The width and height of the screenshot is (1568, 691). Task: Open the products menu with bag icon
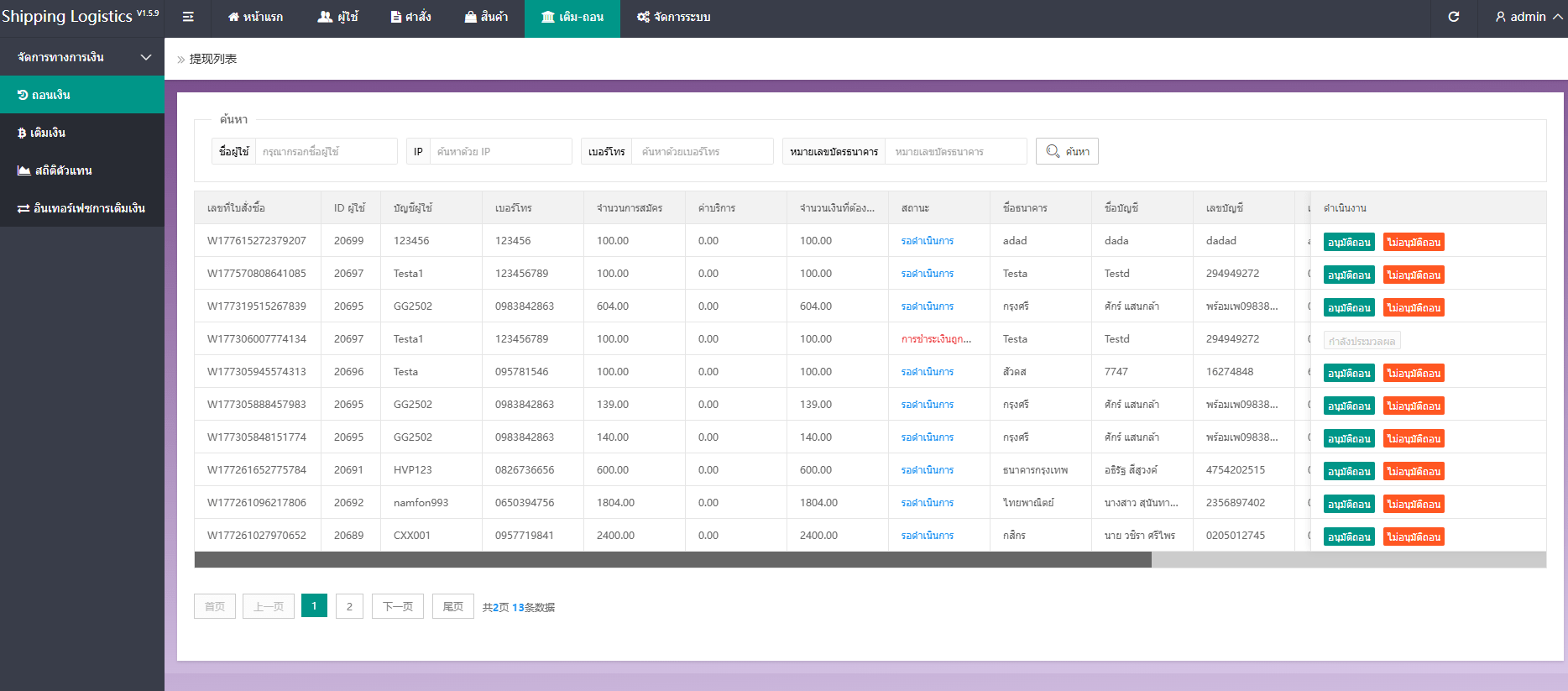(x=486, y=17)
